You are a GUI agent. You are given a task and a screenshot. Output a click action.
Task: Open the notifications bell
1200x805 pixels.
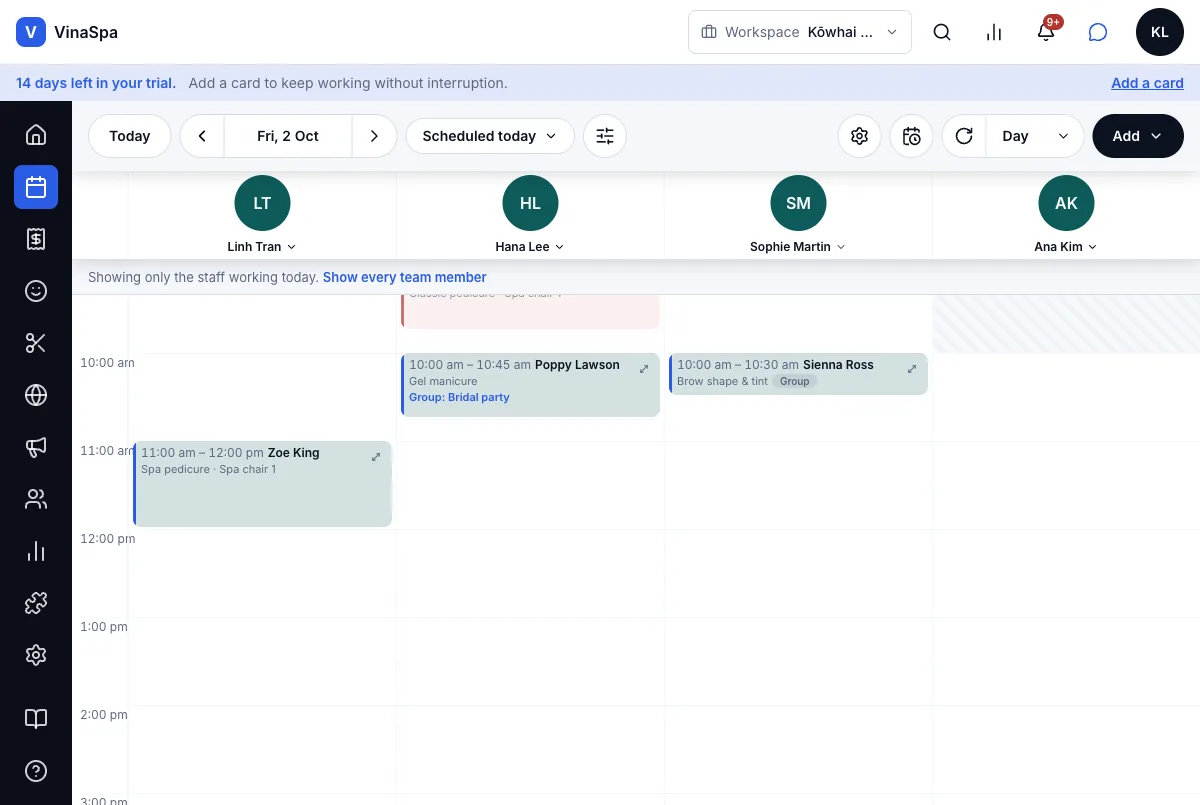(x=1046, y=32)
